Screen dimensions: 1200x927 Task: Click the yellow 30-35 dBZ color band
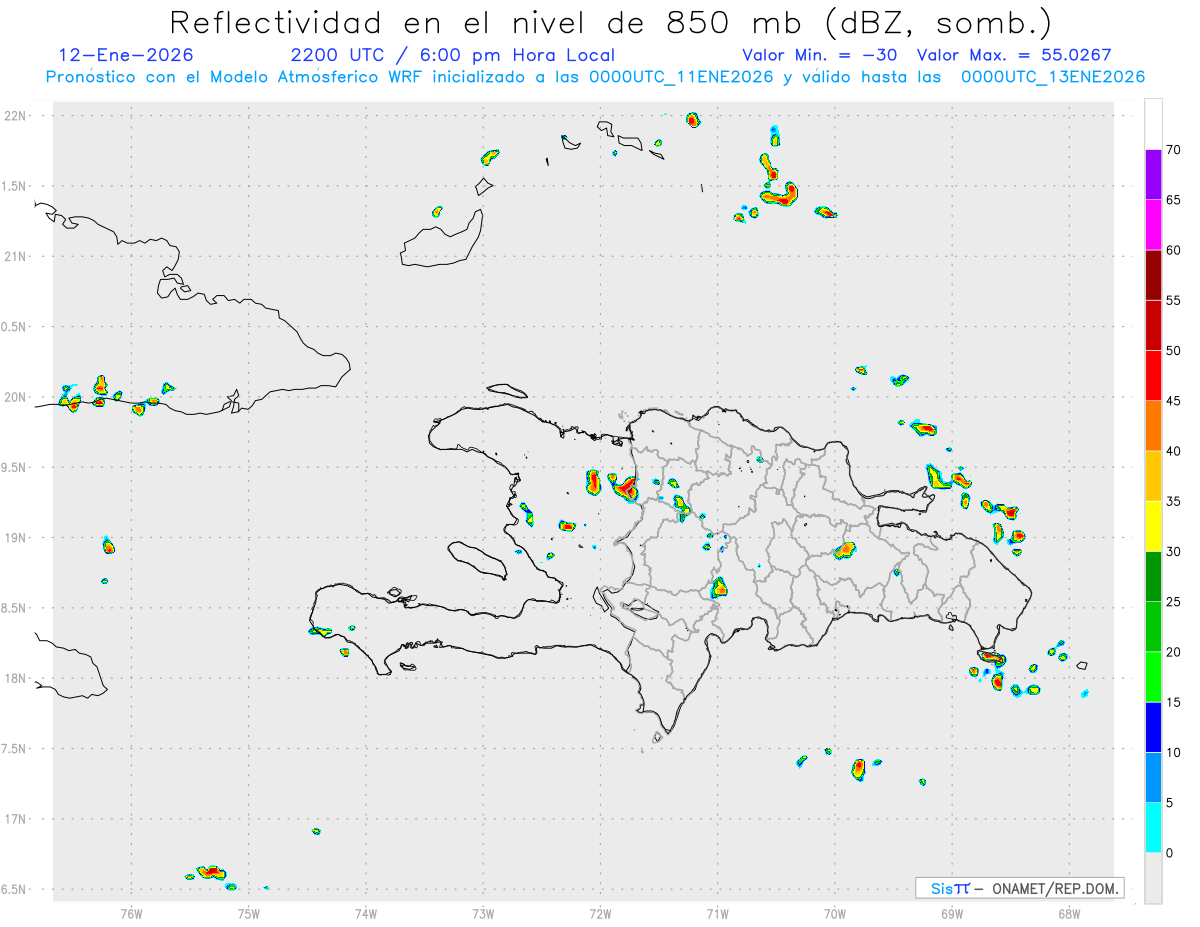point(1153,526)
